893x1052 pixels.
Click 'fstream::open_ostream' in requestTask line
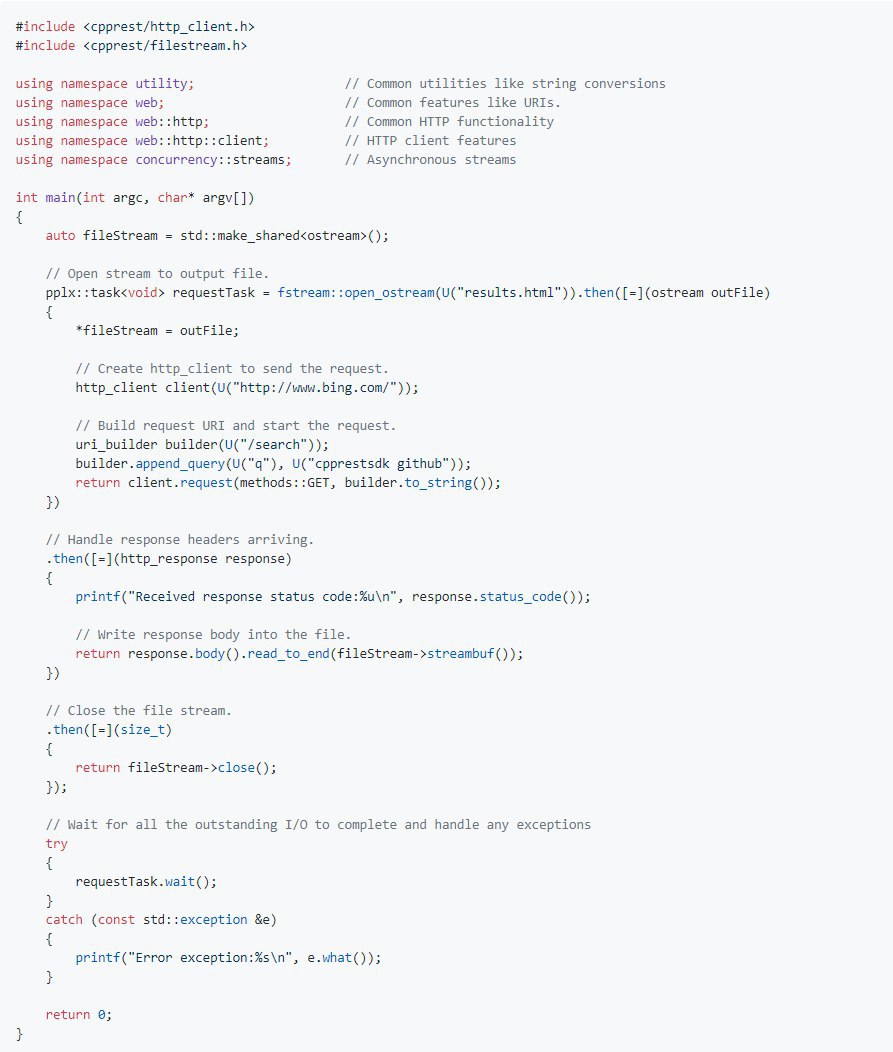point(356,293)
